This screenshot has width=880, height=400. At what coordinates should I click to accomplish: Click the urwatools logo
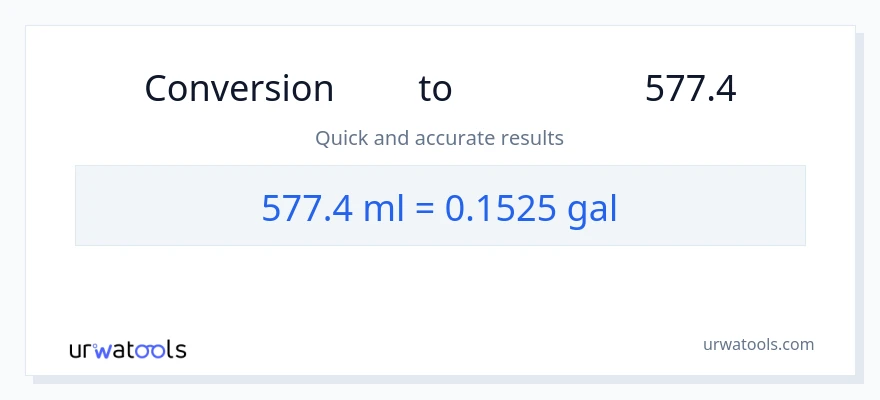[x=127, y=350]
